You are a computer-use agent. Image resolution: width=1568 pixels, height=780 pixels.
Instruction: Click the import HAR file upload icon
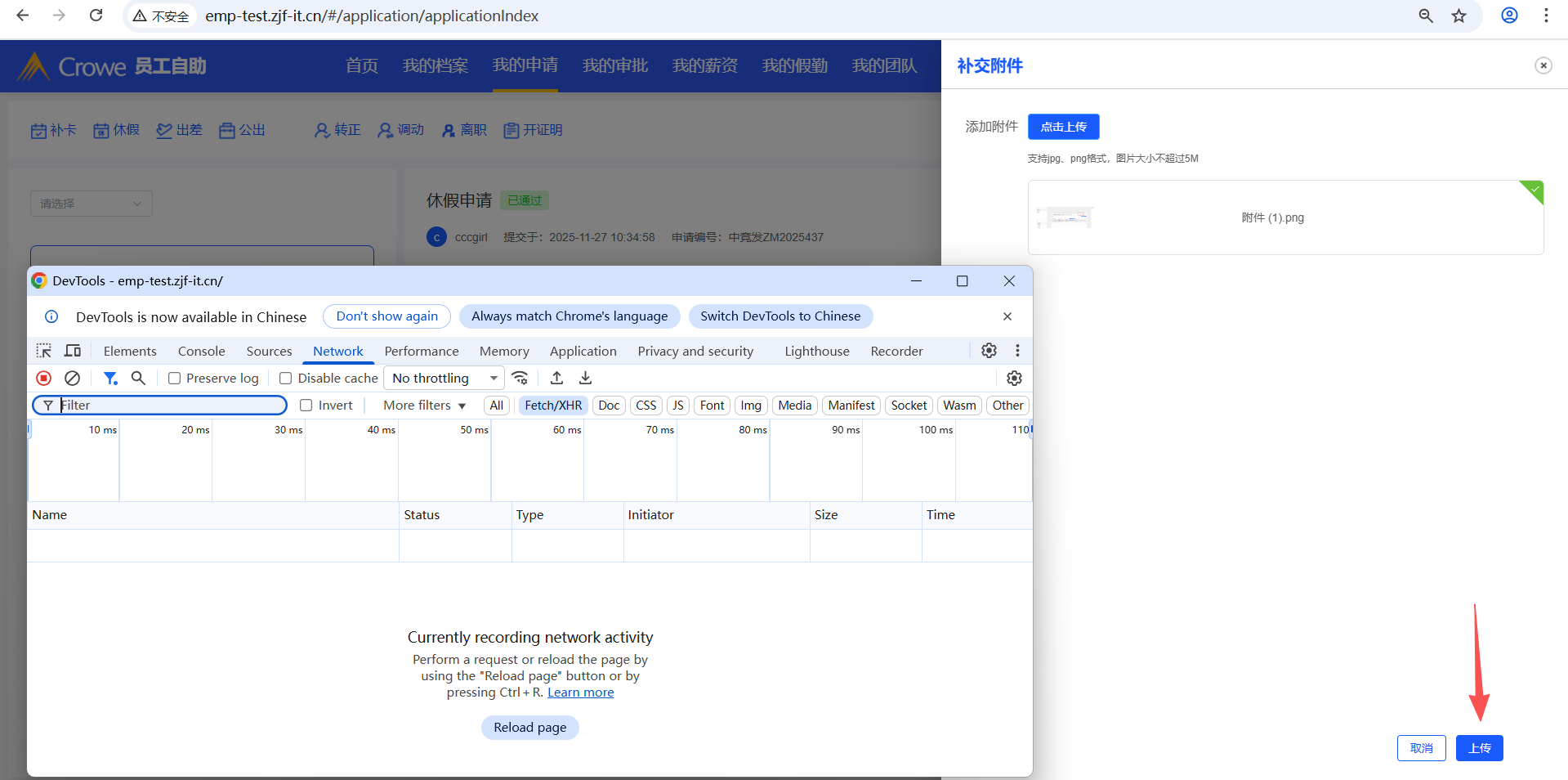pyautogui.click(x=556, y=378)
